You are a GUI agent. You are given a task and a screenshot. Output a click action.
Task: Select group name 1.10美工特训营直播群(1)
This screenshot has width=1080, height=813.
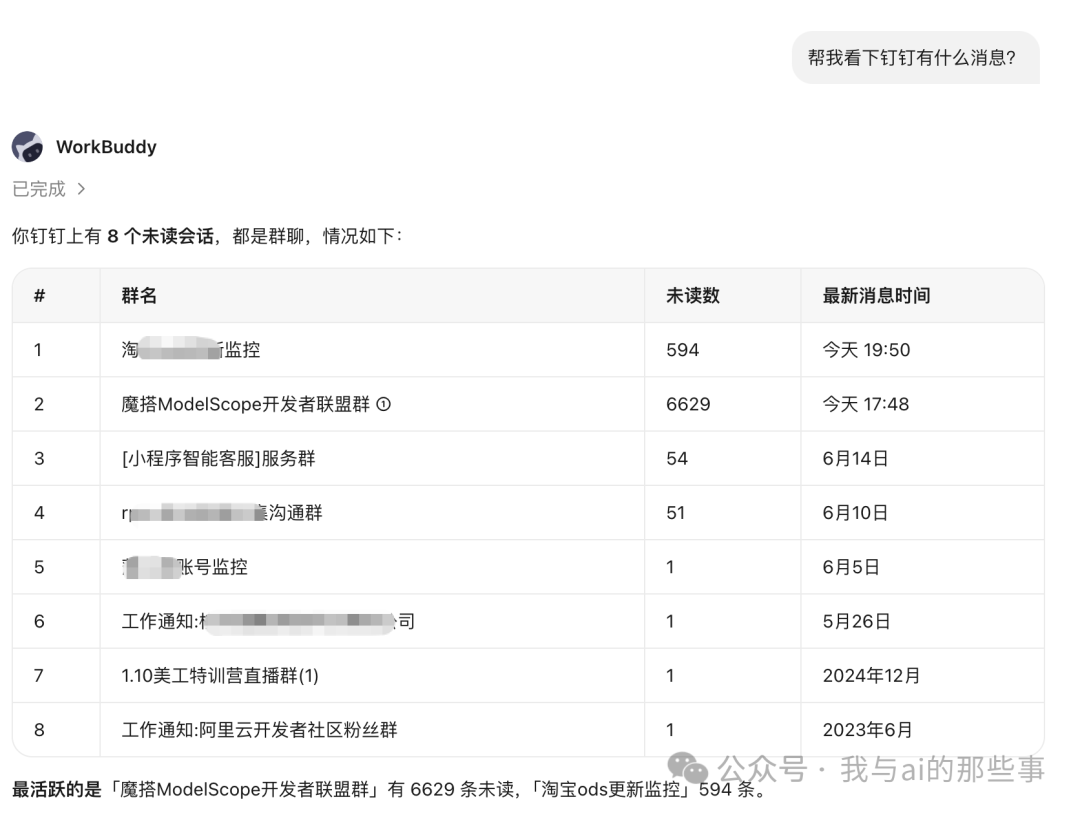pos(220,676)
